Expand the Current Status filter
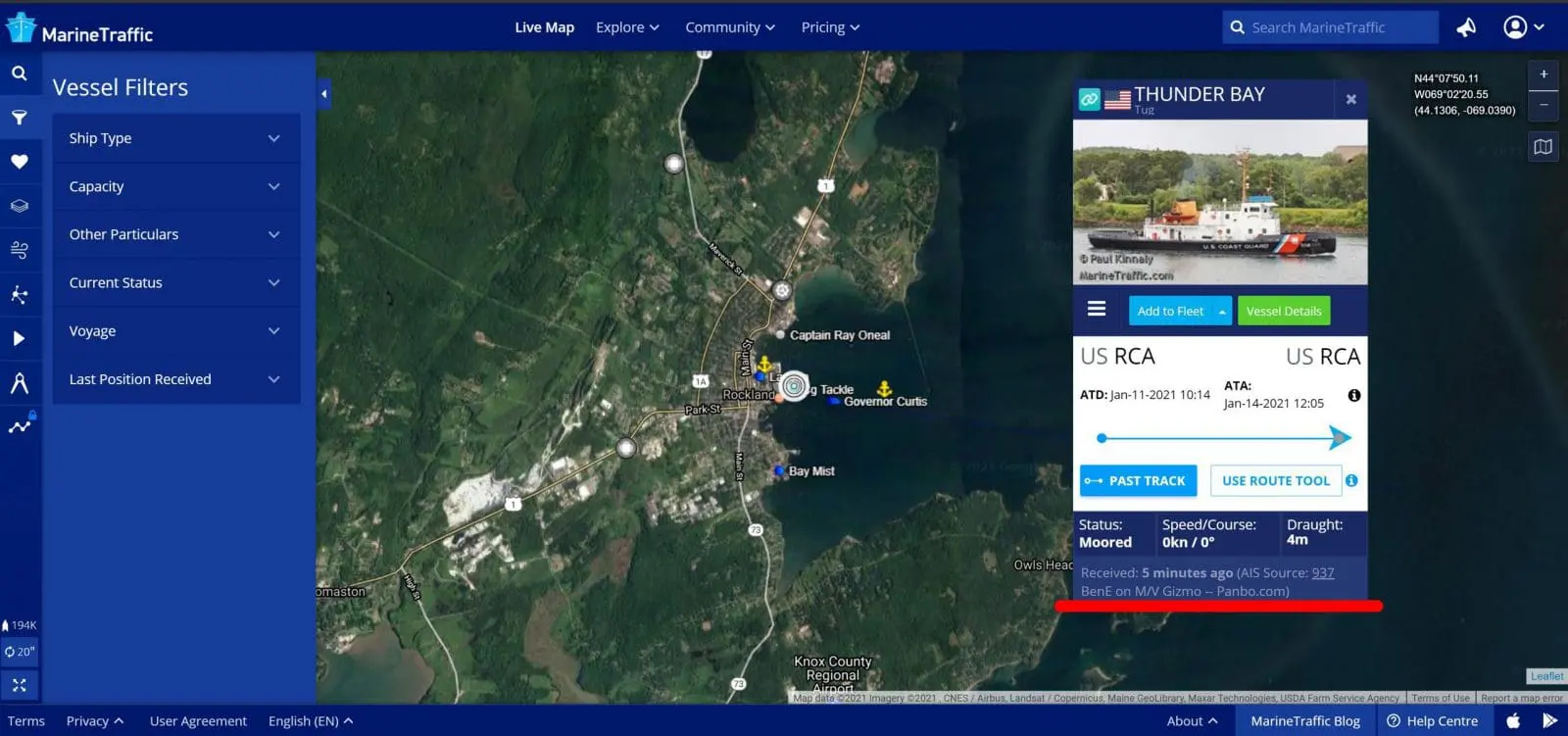1568x736 pixels. click(x=175, y=282)
